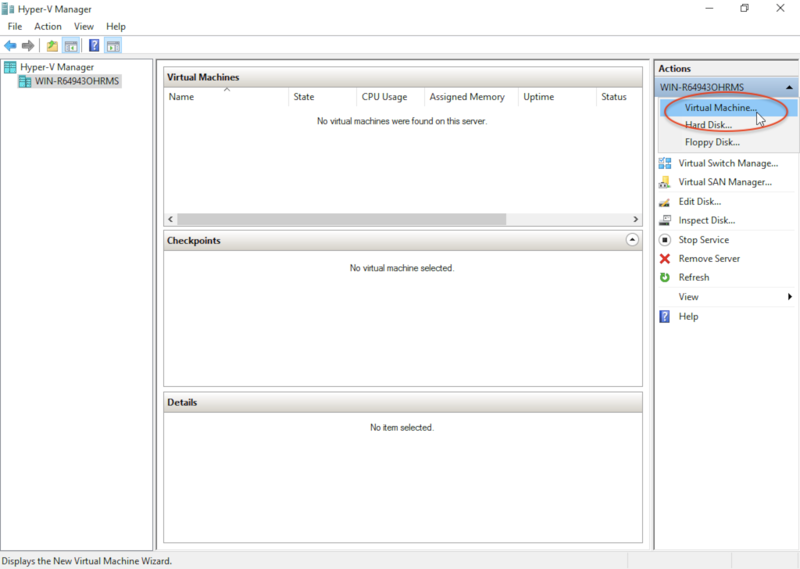
Task: Open Virtual SAN Manager action
Action: point(724,182)
